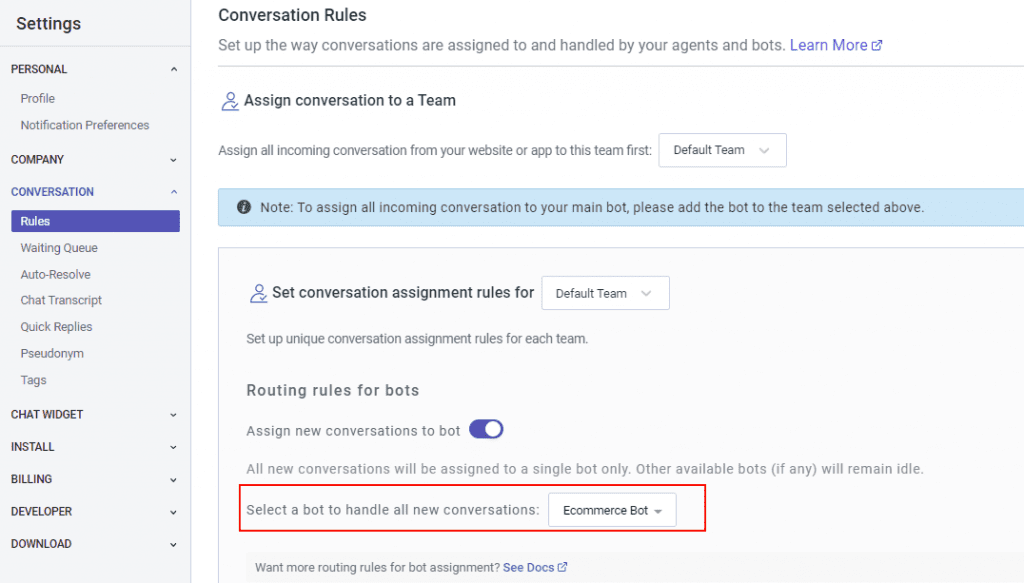
Task: Select the Rules menu item
Action: point(95,221)
